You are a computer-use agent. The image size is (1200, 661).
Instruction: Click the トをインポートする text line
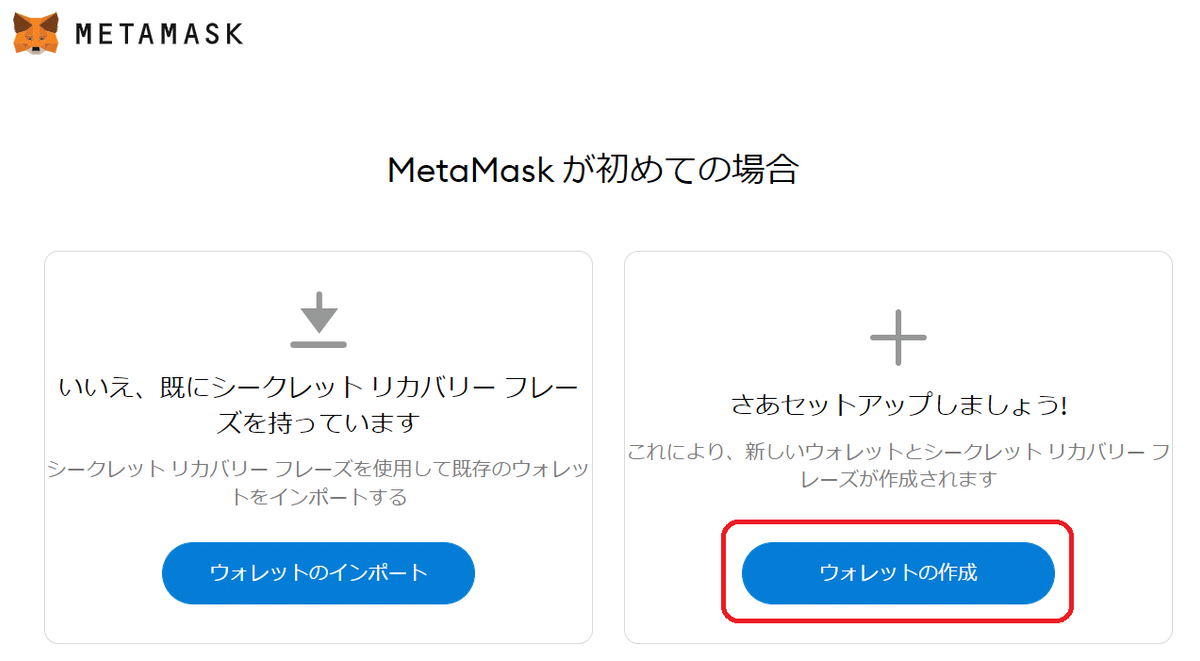[318, 496]
